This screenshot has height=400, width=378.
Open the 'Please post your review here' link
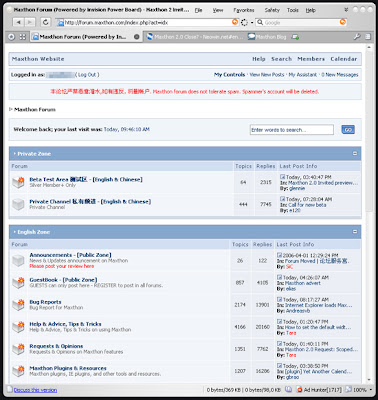(x=62, y=266)
